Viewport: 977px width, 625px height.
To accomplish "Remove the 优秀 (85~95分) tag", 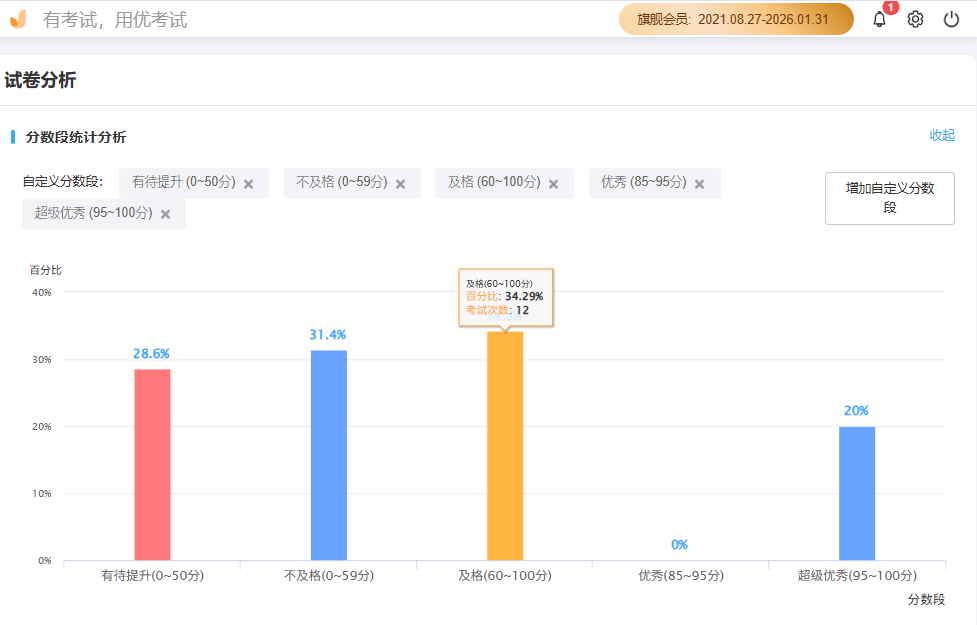I will 700,184.
